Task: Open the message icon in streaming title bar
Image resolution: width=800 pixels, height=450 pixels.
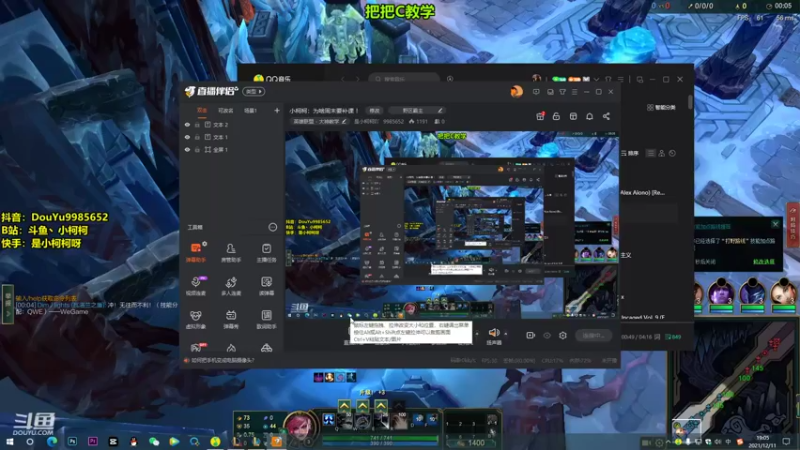Action: click(536, 92)
